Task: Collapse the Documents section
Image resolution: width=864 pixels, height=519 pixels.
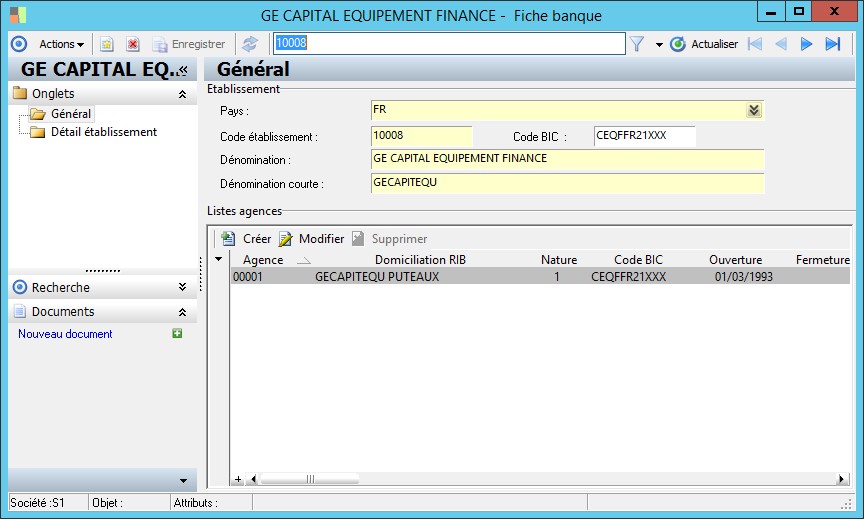Action: 182,312
